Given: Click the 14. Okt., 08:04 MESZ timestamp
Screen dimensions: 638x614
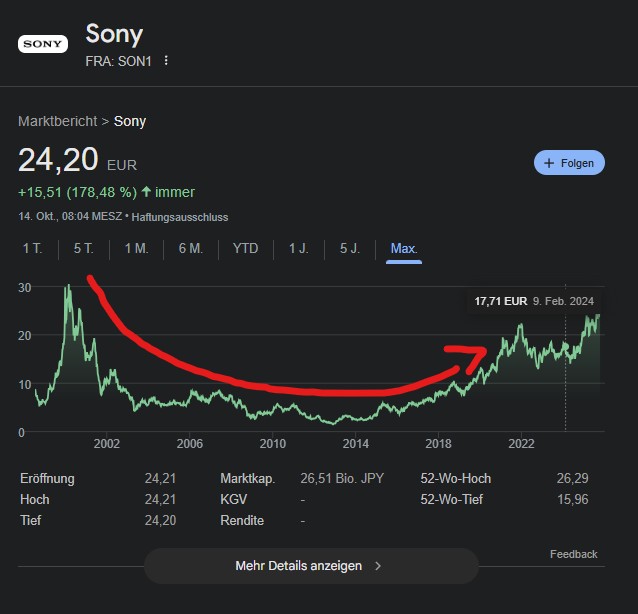Looking at the screenshot, I should coord(70,216).
